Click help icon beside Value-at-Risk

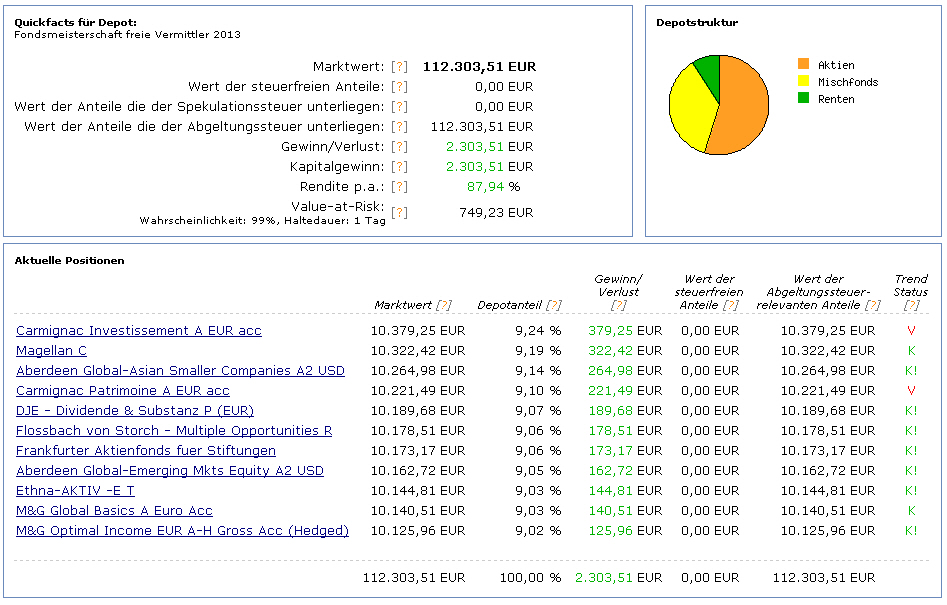pyautogui.click(x=399, y=212)
